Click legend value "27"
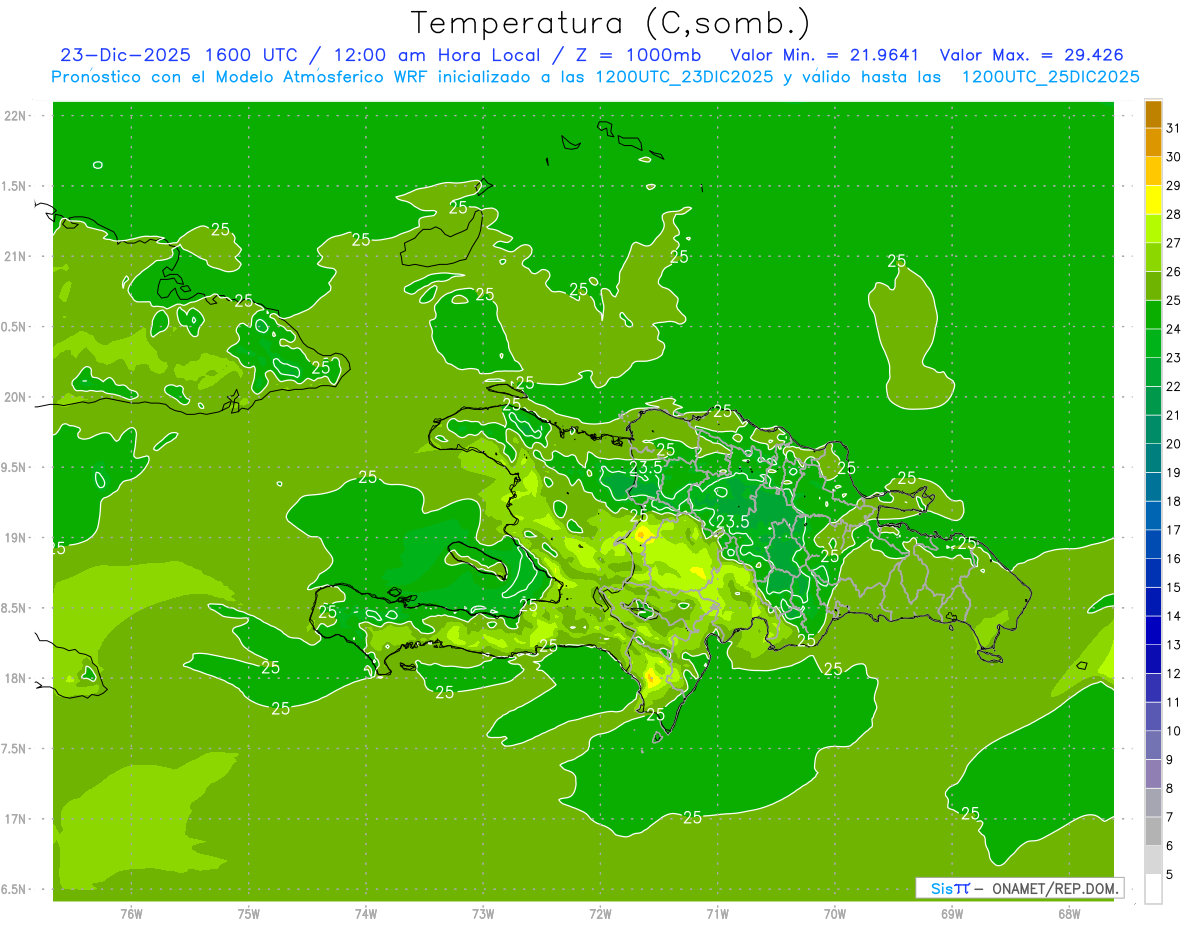Image resolution: width=1200 pixels, height=927 pixels. tap(1174, 243)
